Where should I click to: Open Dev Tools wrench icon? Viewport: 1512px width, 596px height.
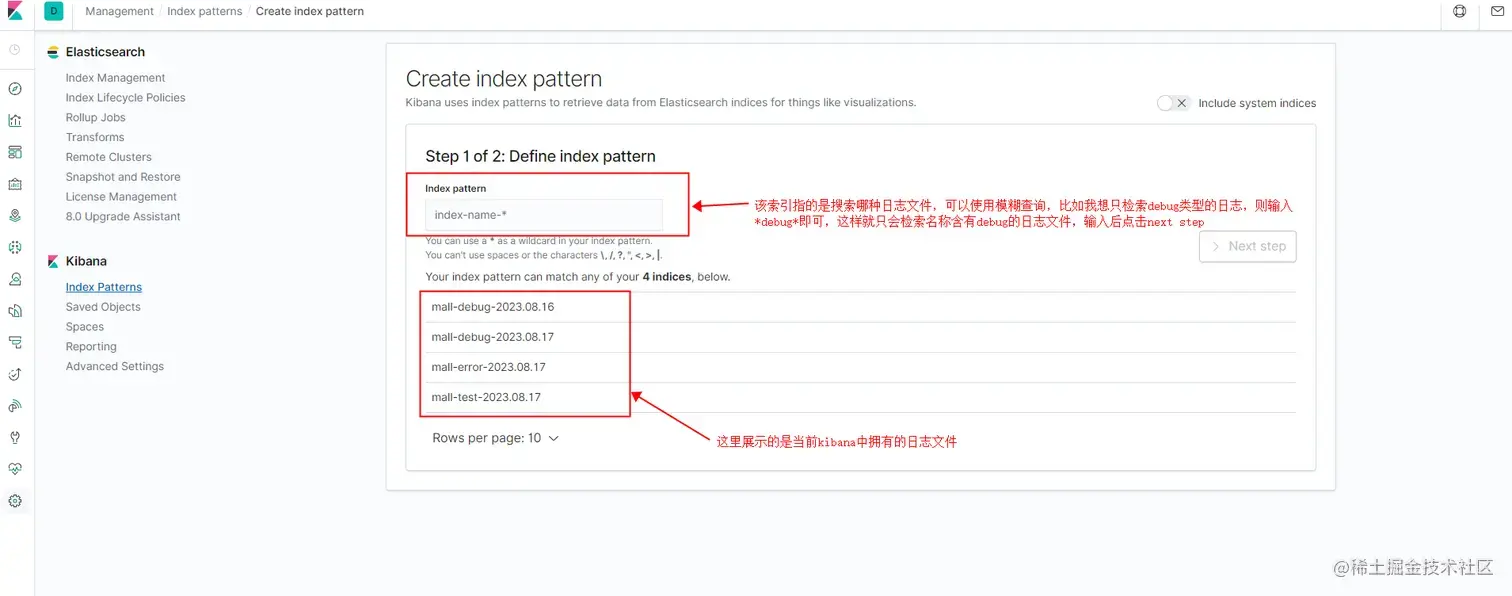15,438
